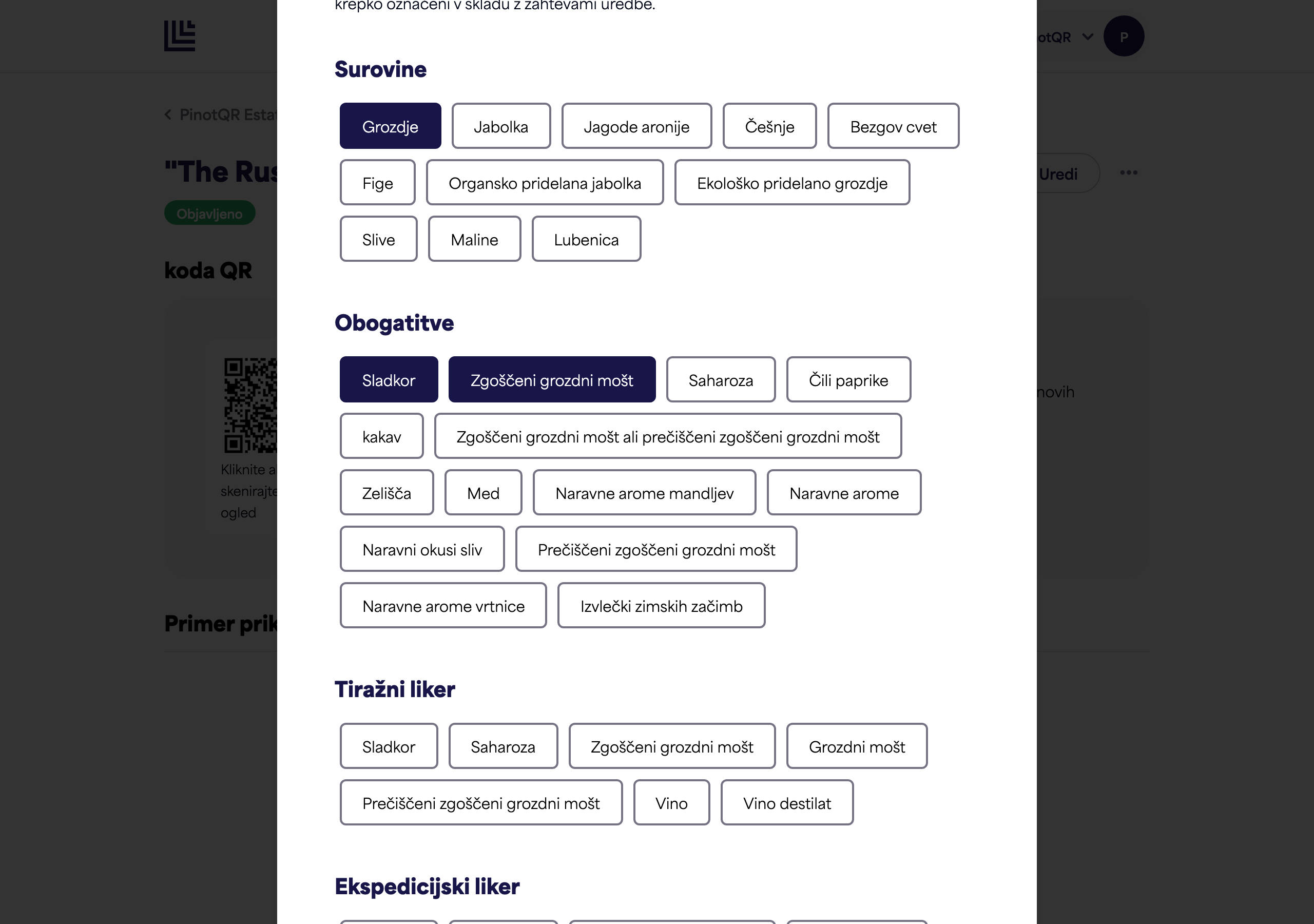The width and height of the screenshot is (1314, 924).
Task: Choose Grozdni mošt in Tiražni liker
Action: [857, 746]
